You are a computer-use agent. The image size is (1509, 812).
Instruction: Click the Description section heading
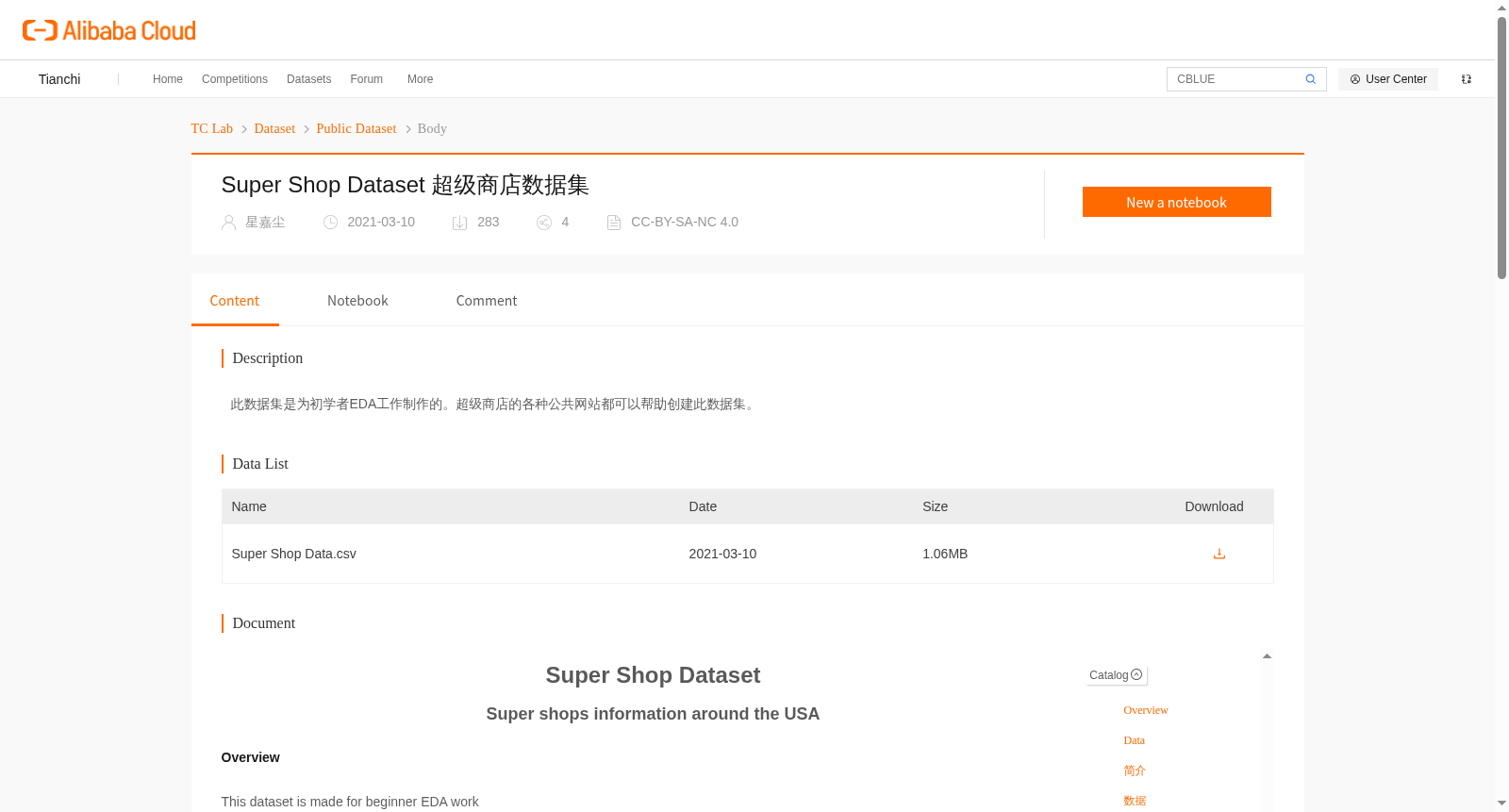point(268,358)
